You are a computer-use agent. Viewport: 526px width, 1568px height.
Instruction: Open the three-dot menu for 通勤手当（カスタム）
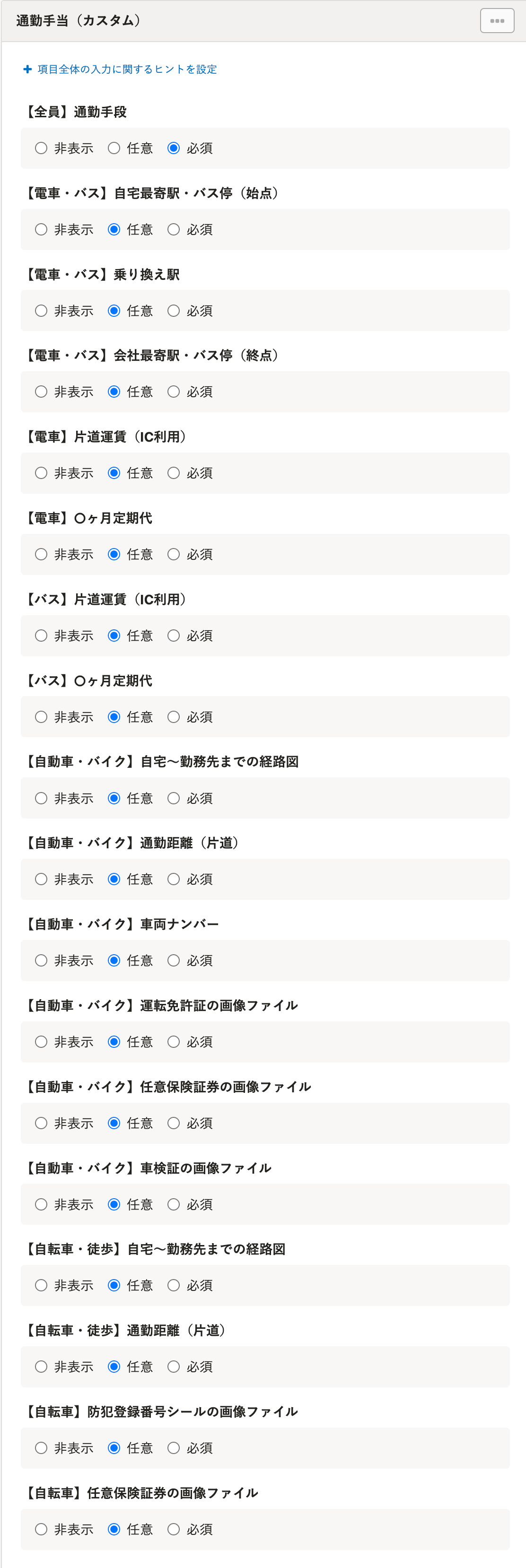point(497,21)
